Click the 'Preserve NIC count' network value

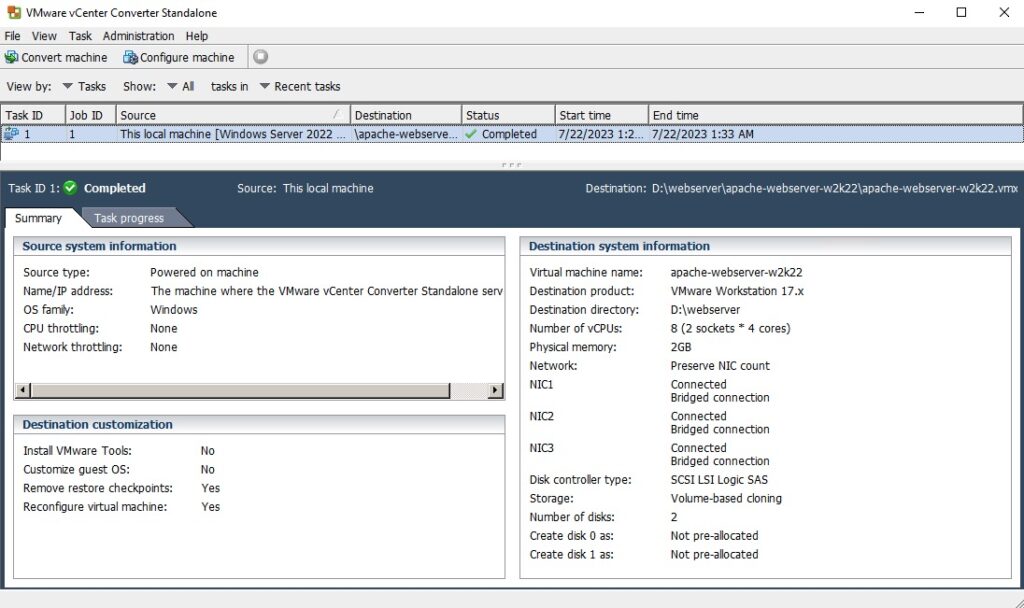pos(720,366)
